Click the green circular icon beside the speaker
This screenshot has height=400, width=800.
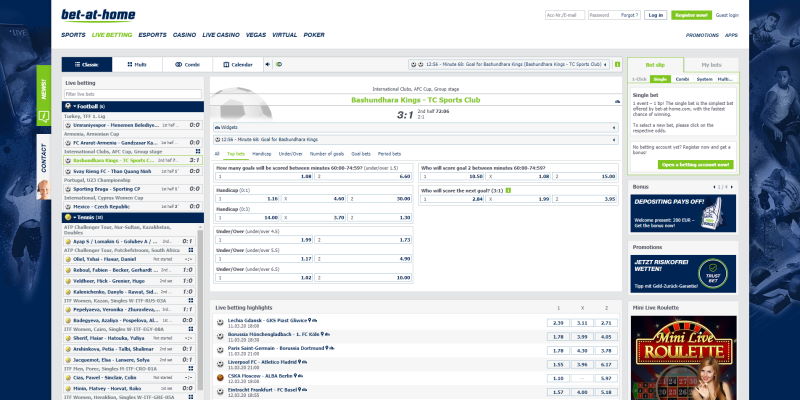(x=279, y=64)
